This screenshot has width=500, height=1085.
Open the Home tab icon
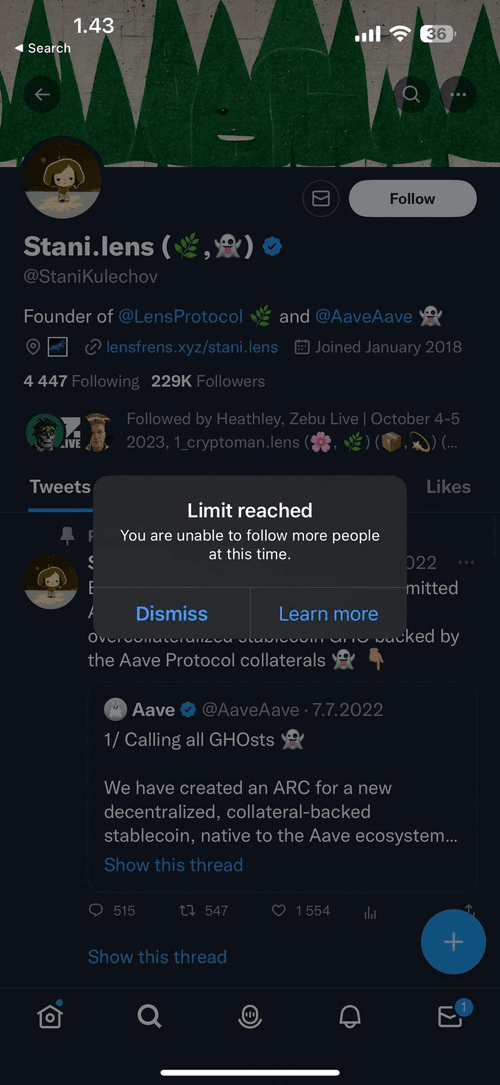coord(50,1015)
